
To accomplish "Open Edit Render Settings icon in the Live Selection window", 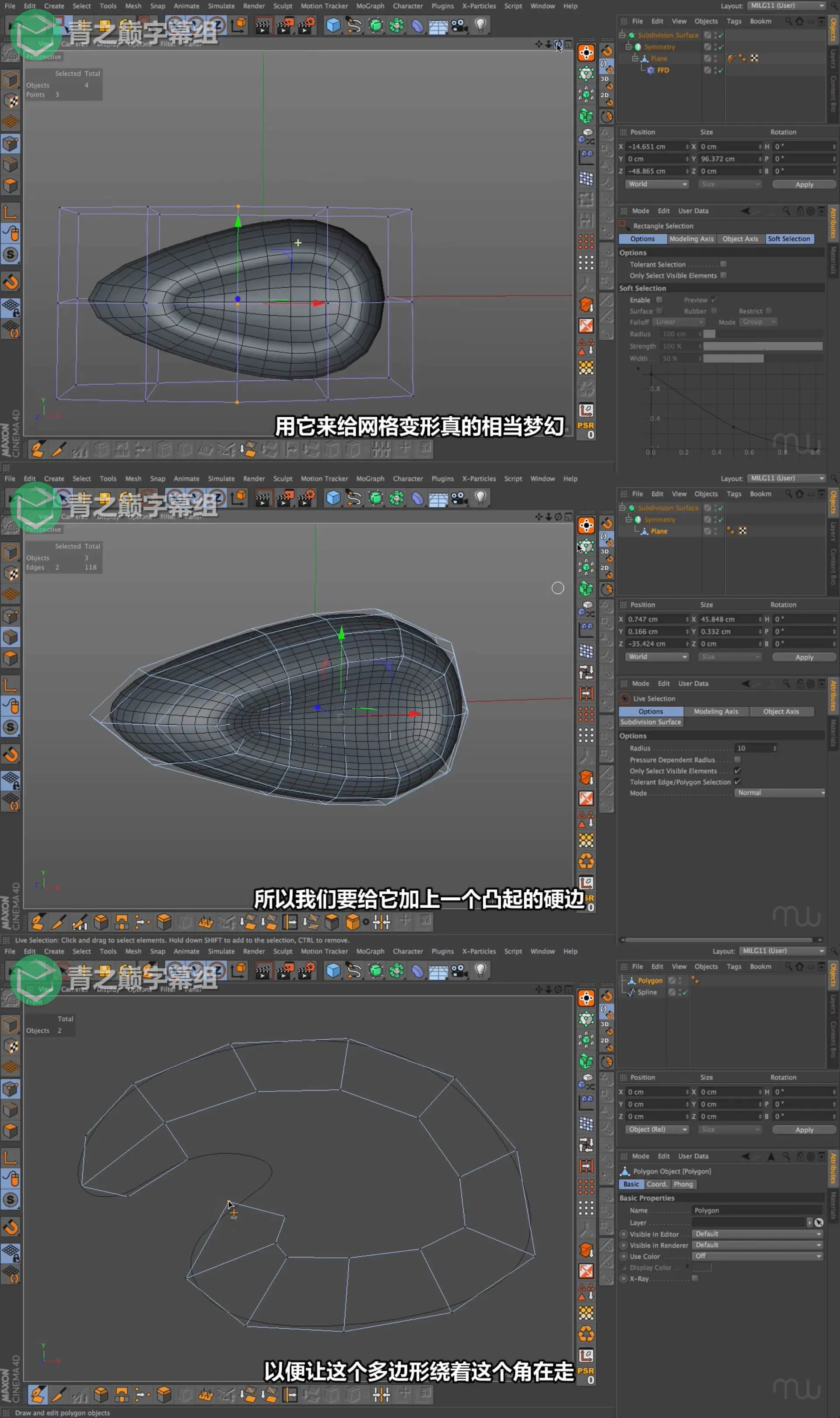I will click(x=306, y=498).
